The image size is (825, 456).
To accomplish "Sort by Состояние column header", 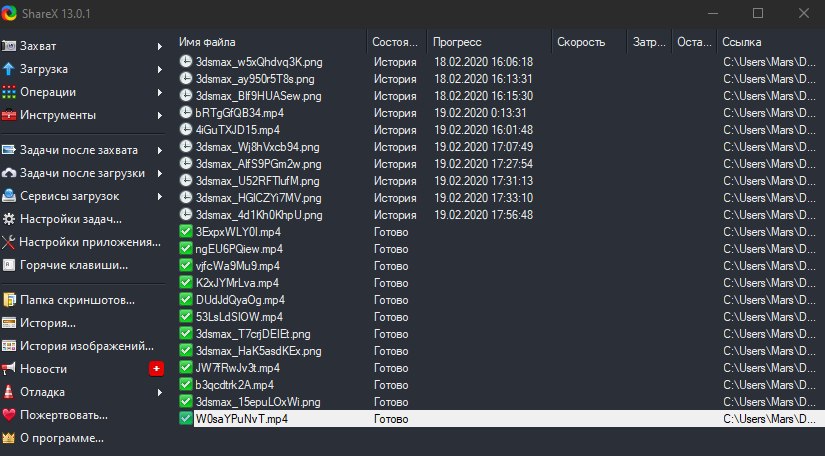I will (x=397, y=42).
